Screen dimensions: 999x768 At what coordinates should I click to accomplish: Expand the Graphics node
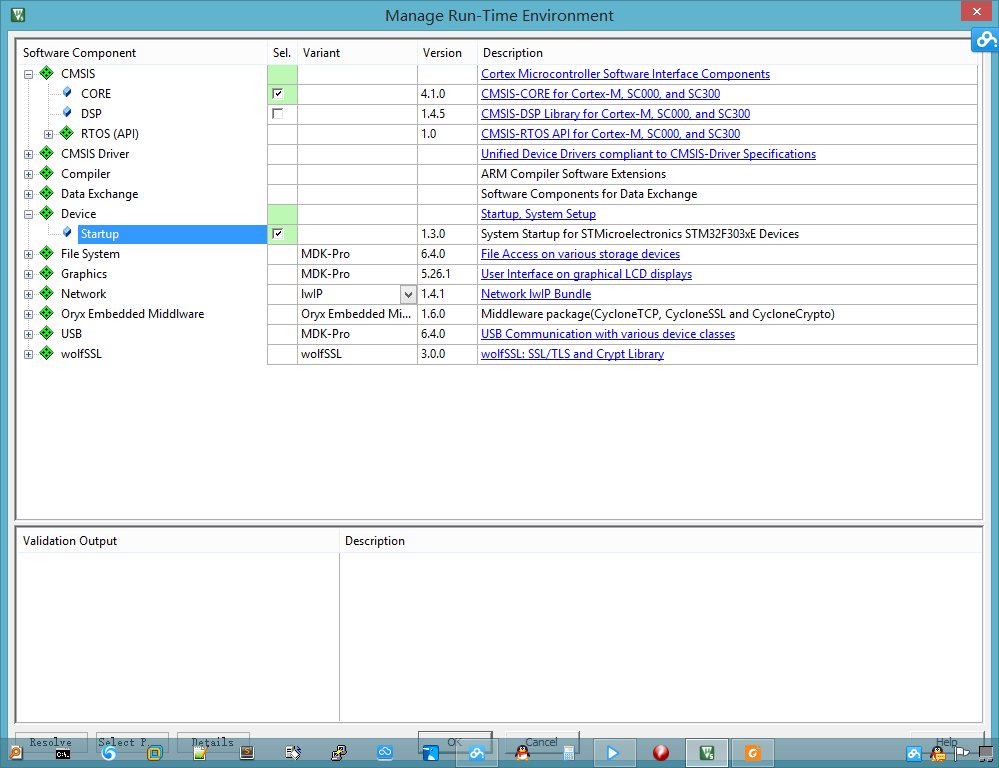[x=28, y=274]
